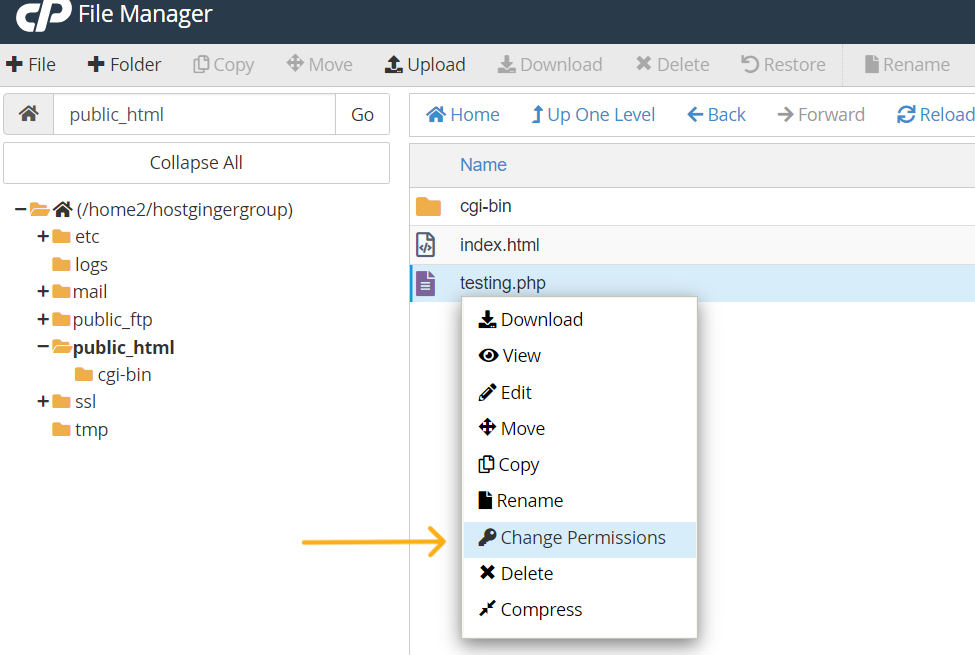This screenshot has height=655, width=975.
Task: Open the Upload dialog from toolbar
Action: pyautogui.click(x=425, y=64)
